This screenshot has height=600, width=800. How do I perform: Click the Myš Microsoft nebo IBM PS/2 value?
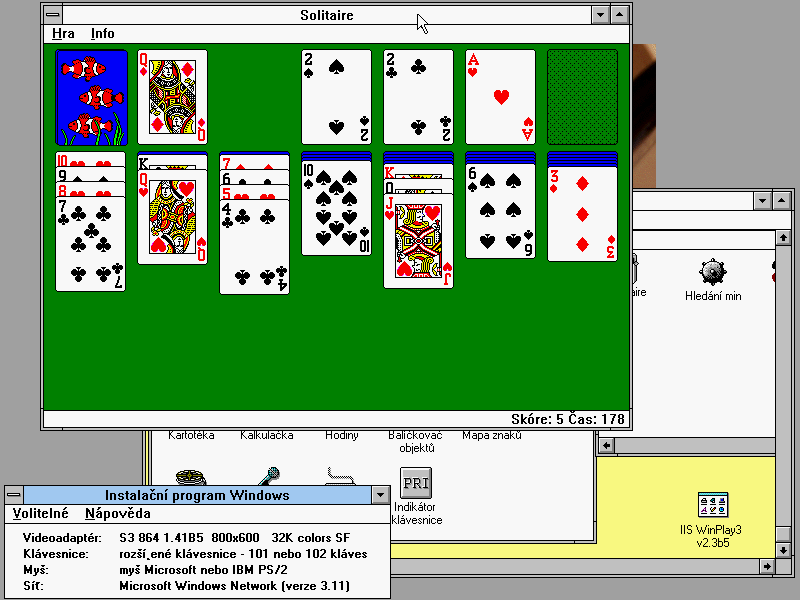point(203,570)
